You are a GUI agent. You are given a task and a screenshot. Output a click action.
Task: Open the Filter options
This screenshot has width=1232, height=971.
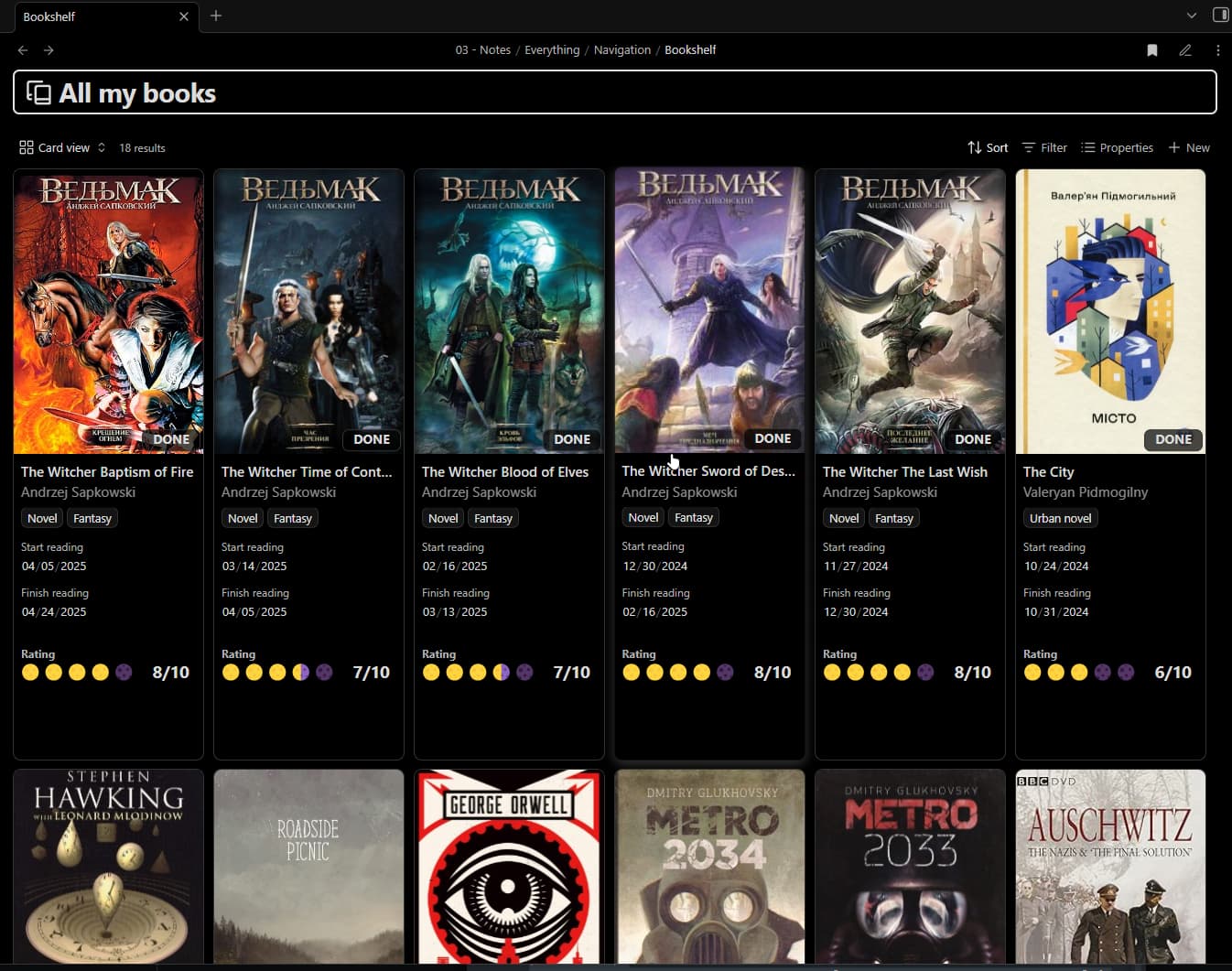pyautogui.click(x=1044, y=147)
